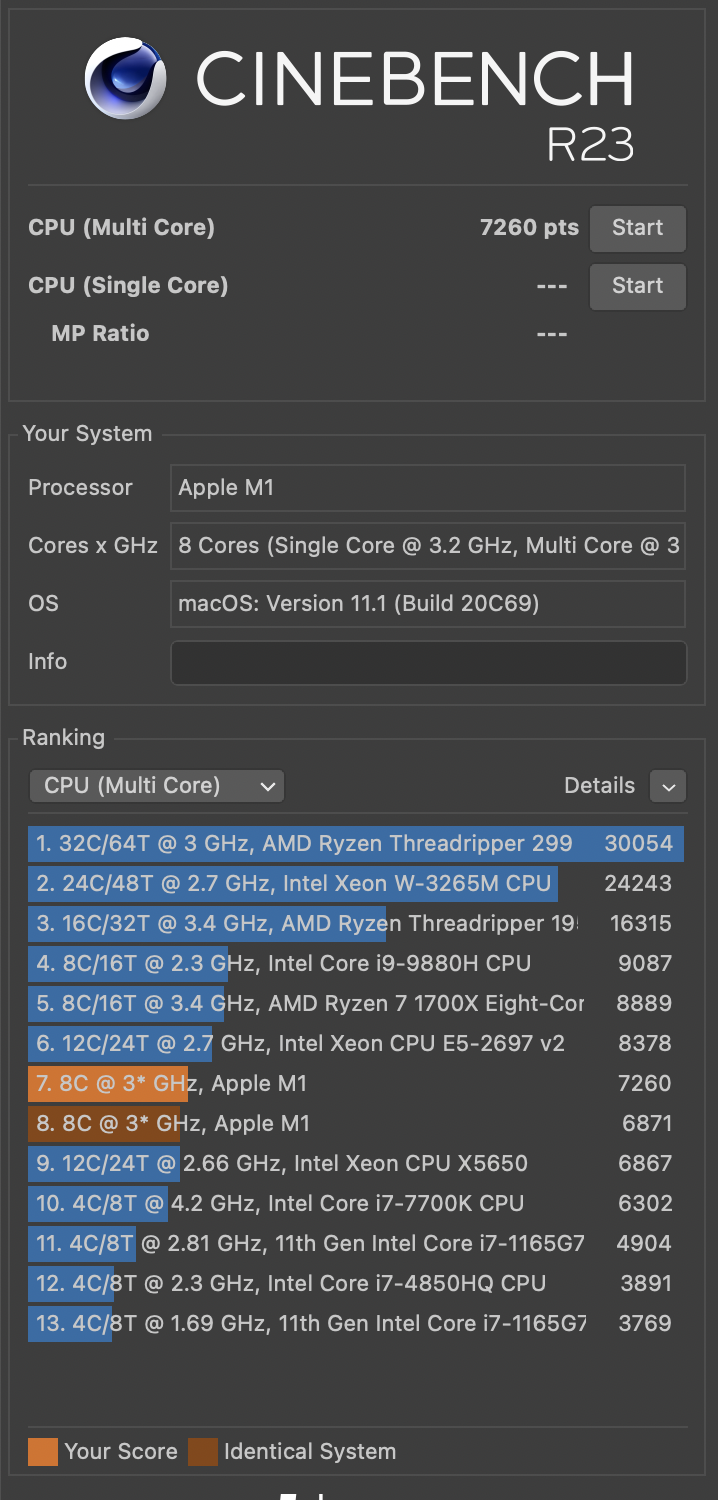
Task: Click the Cinebench sphere logo icon
Action: 126,79
